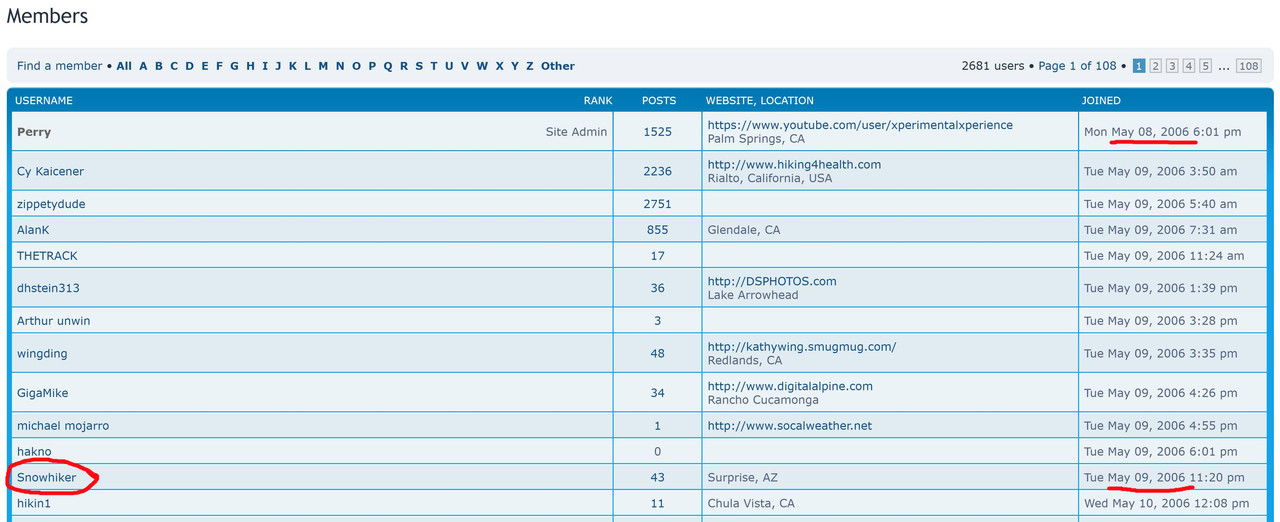Visit the digitalalpine.com website link

[790, 386]
